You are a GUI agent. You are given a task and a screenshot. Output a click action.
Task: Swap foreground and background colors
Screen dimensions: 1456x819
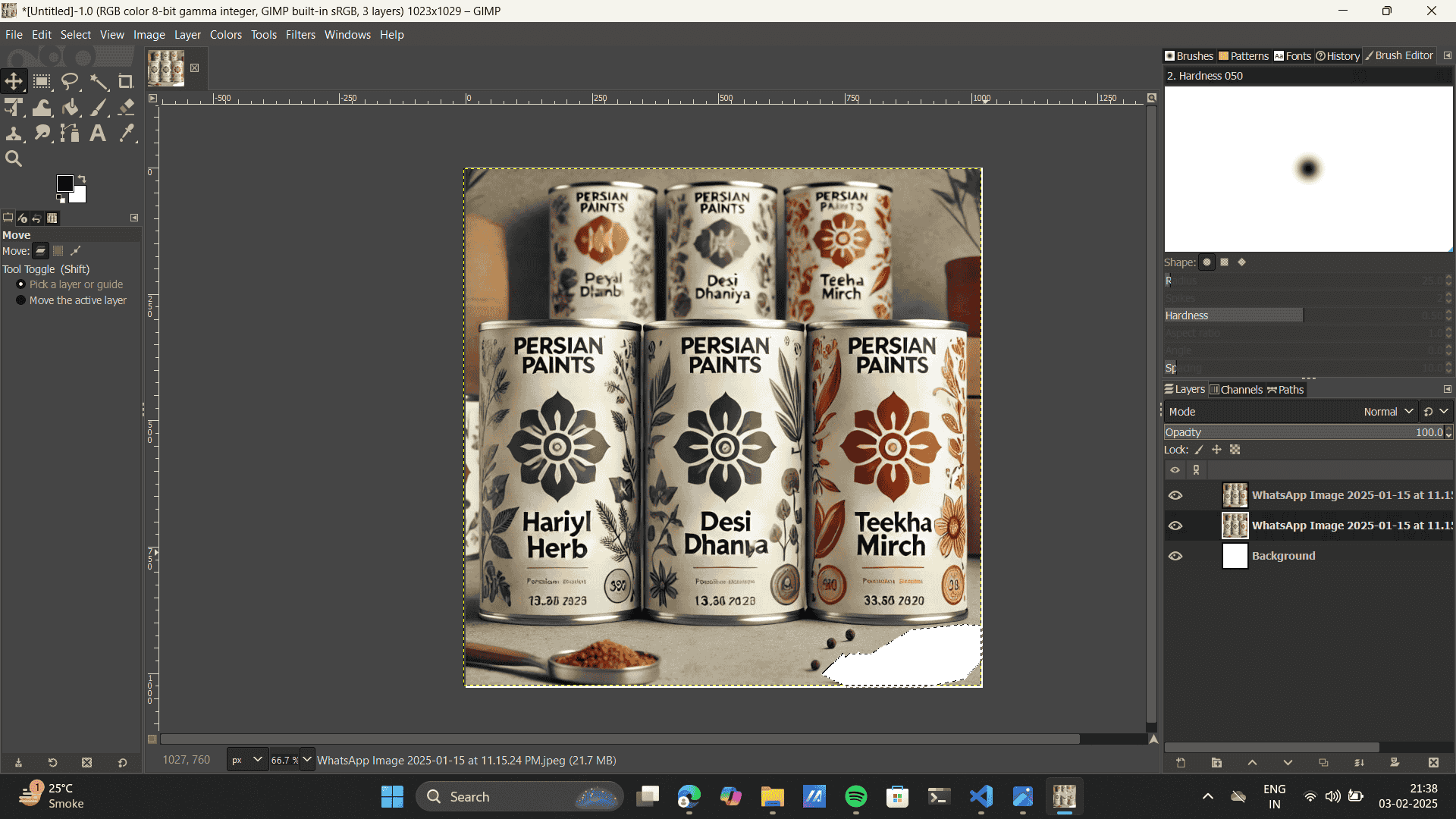pos(82,179)
